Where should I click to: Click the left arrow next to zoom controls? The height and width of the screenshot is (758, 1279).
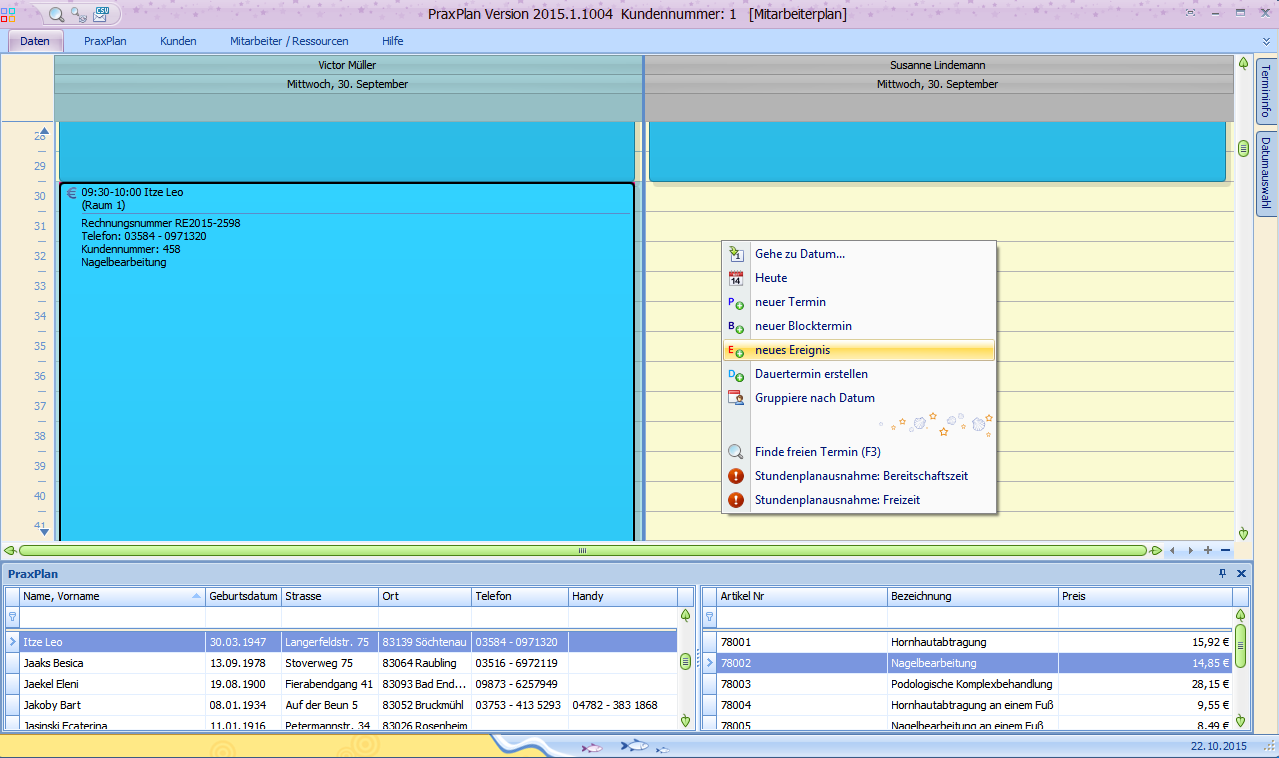click(x=1174, y=550)
